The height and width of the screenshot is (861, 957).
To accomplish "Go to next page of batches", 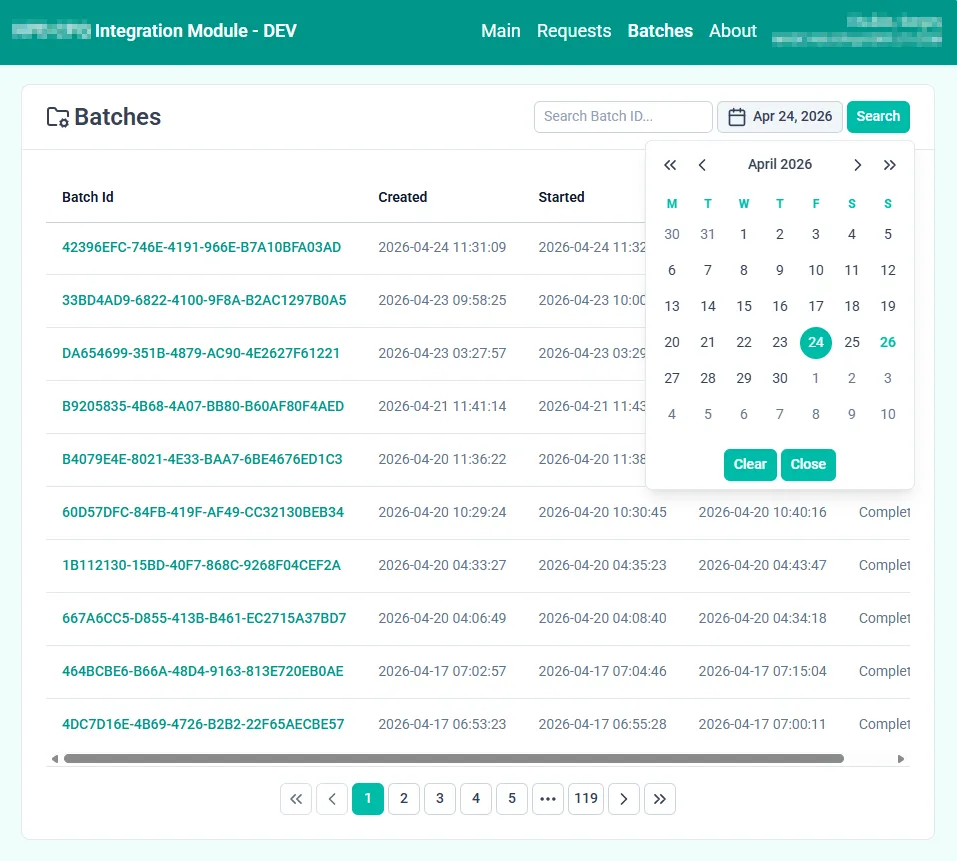I will (624, 798).
